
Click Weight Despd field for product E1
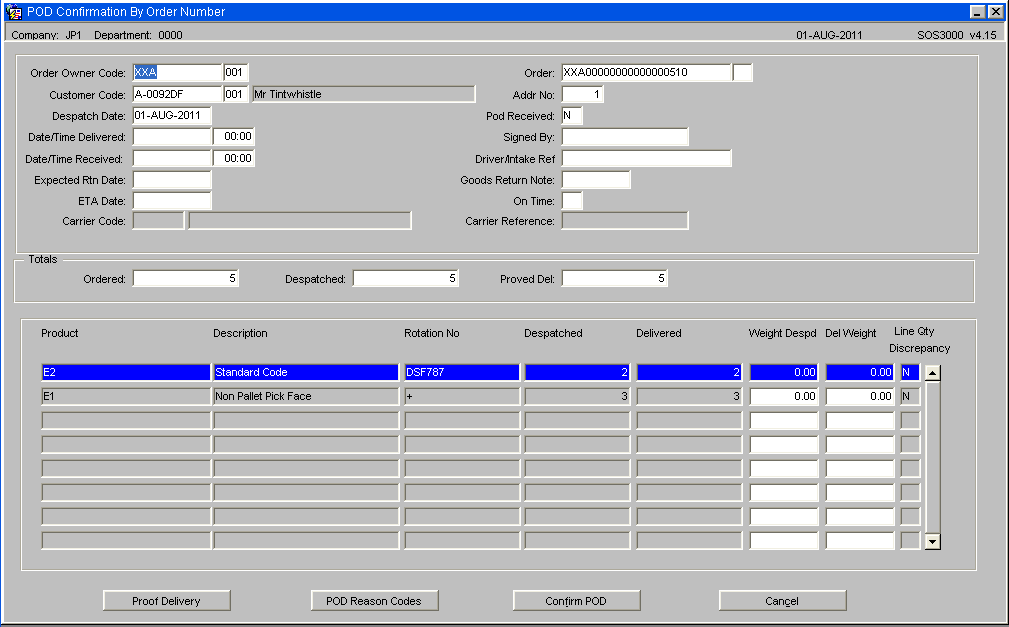[784, 396]
